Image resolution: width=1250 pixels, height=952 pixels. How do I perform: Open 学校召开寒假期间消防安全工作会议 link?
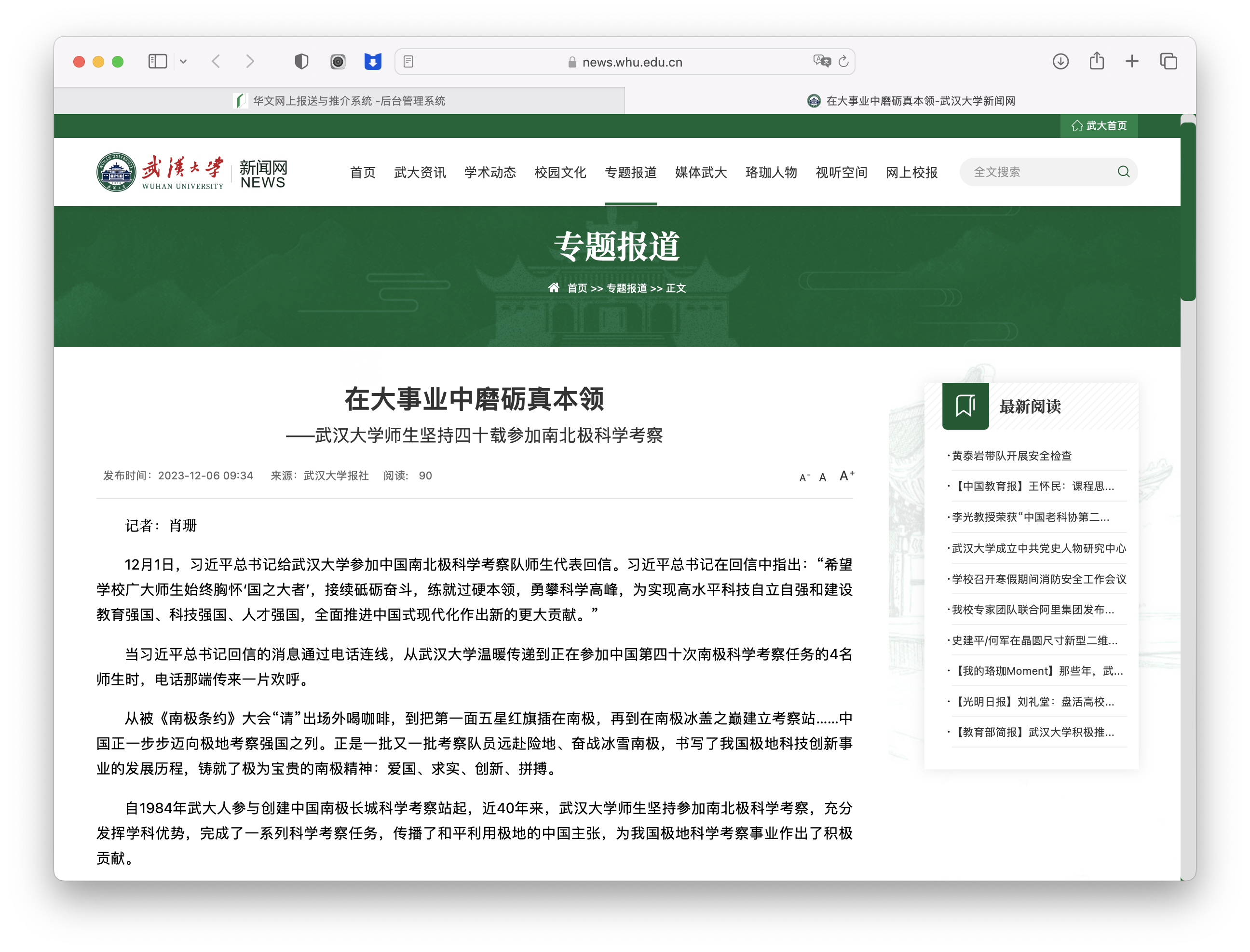click(x=1039, y=579)
